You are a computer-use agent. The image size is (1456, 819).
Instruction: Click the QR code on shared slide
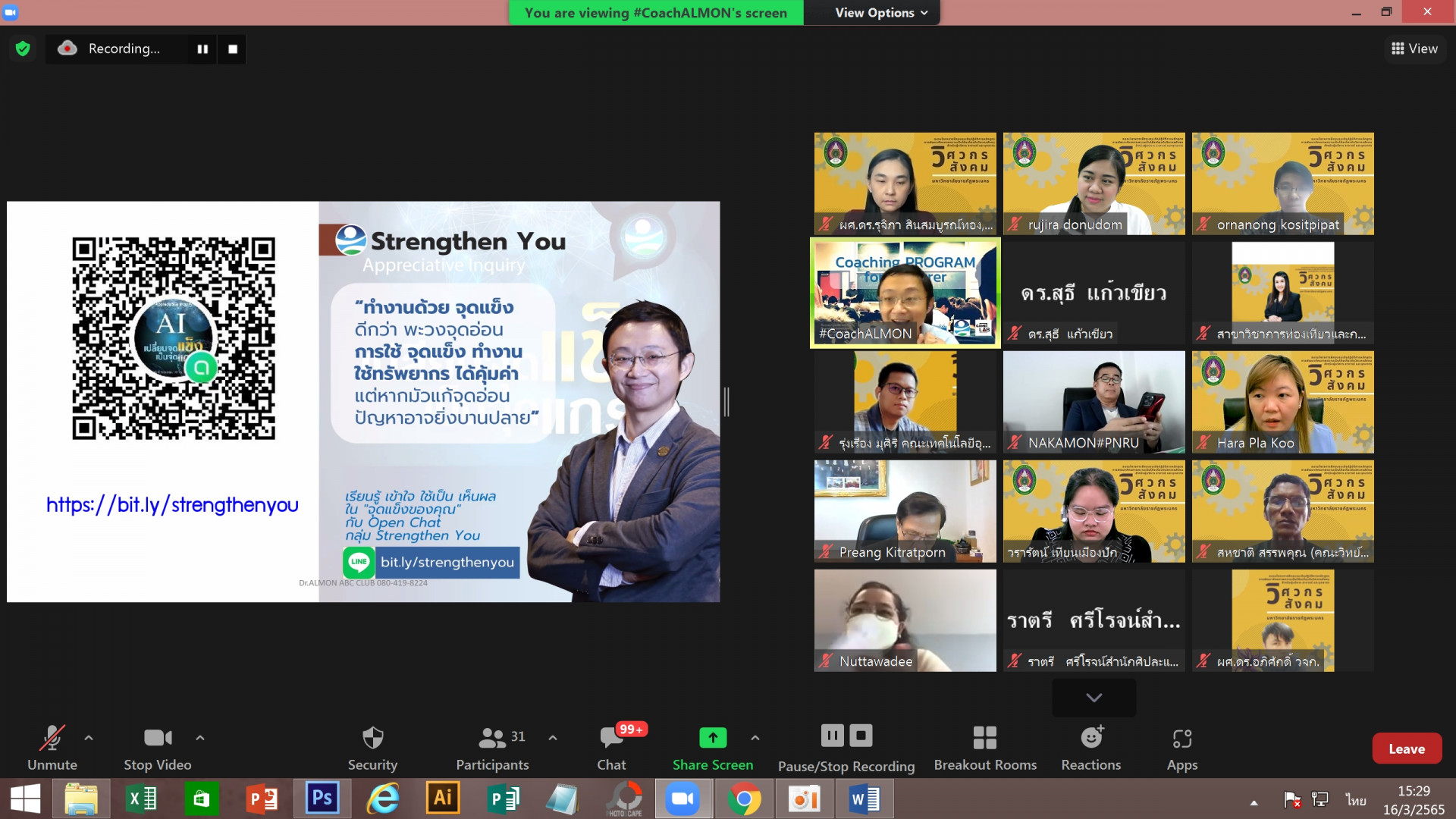(x=174, y=338)
